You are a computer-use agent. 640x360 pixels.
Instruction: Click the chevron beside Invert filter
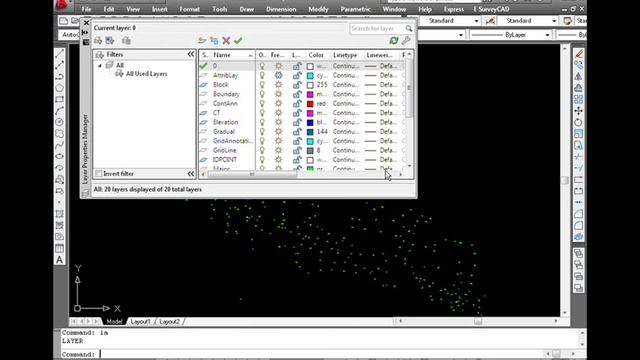click(x=191, y=173)
